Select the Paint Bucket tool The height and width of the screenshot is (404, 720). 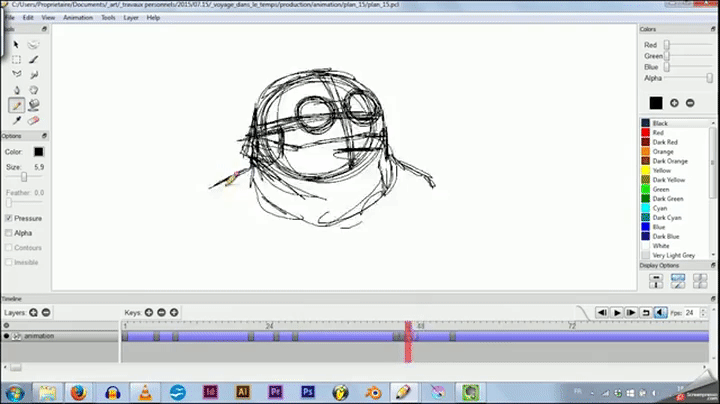click(34, 105)
